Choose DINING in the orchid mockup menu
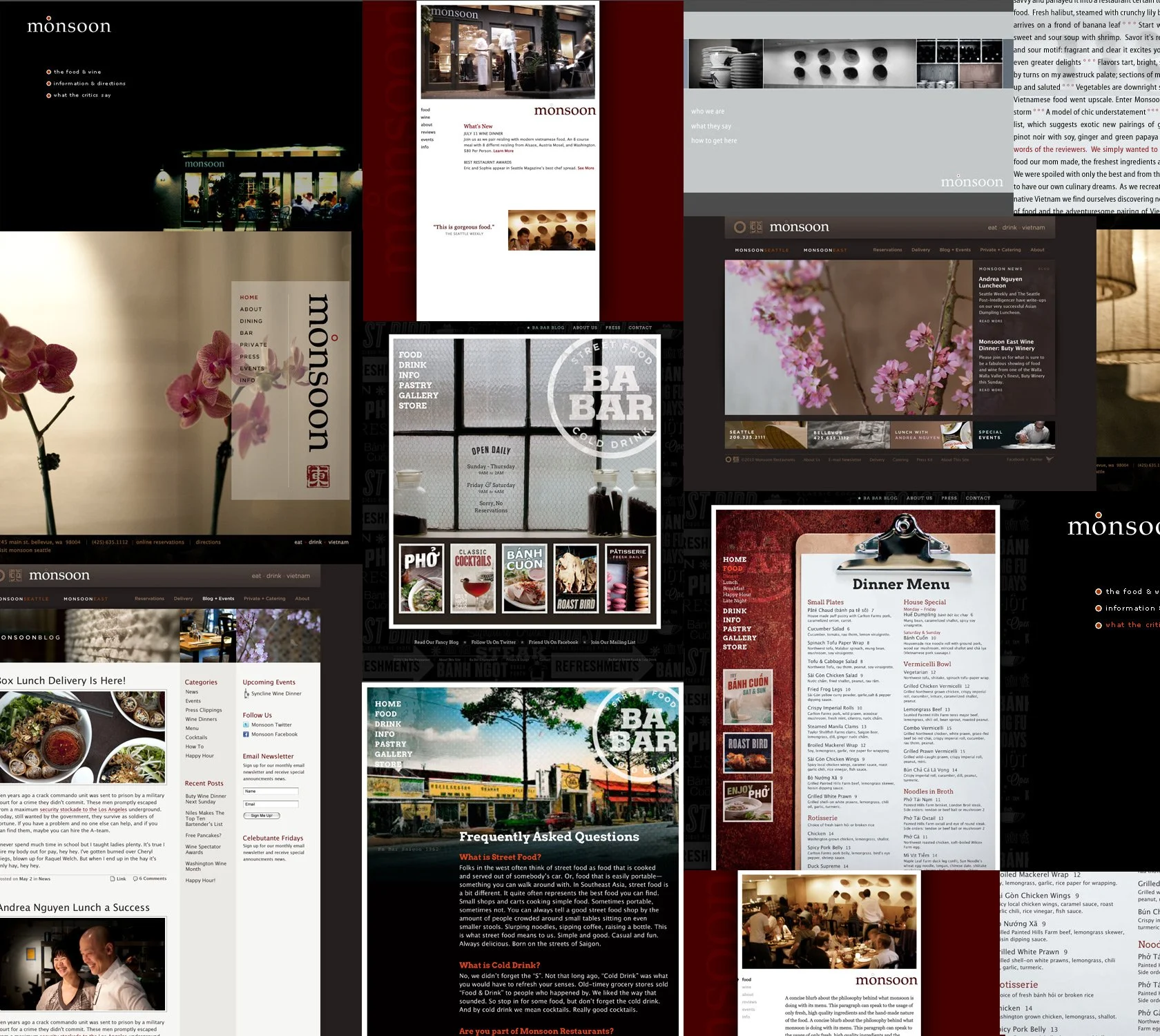This screenshot has height=1036, width=1160. coord(251,321)
